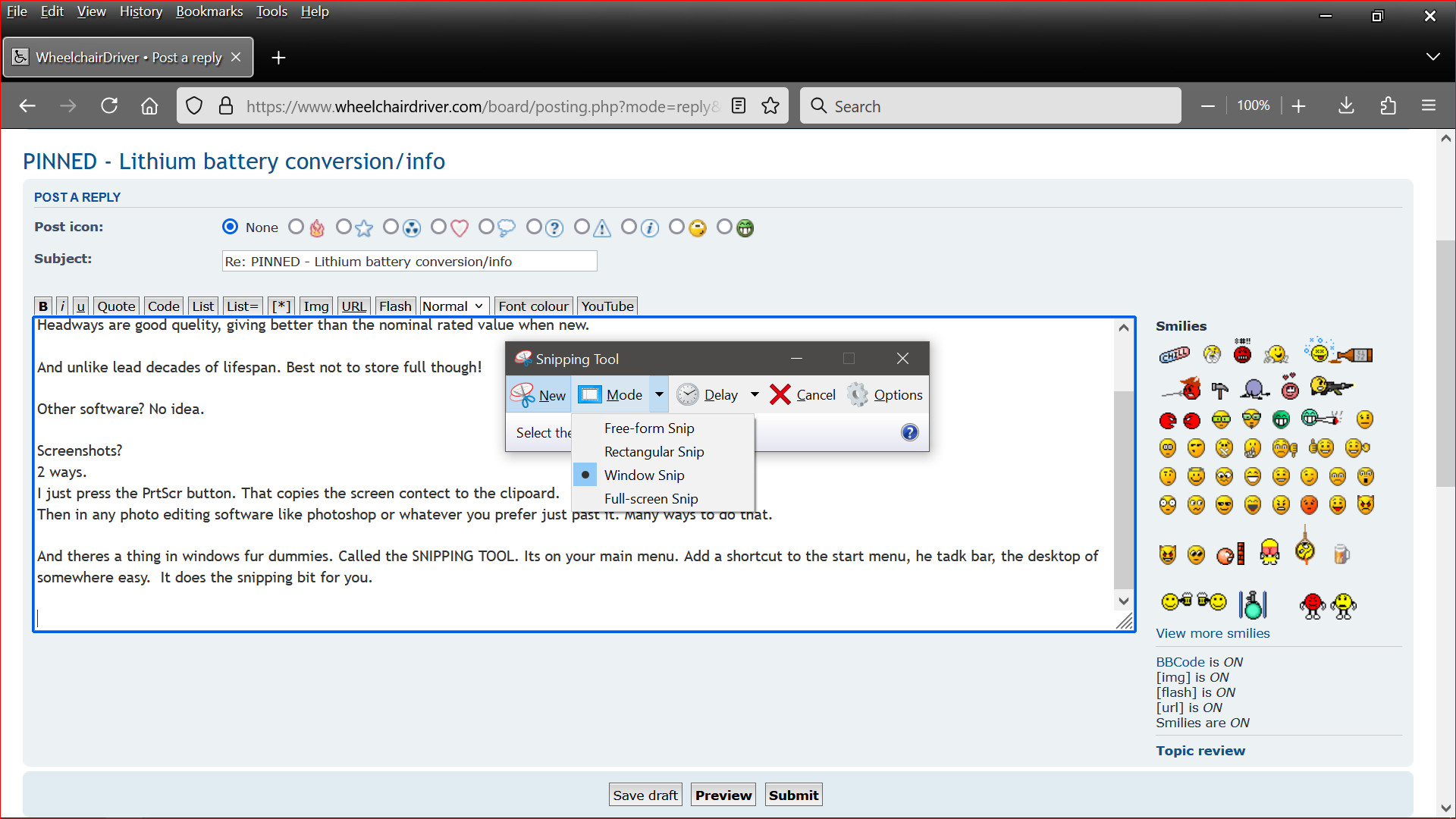
Task: Open Firefox downloads arrow icon
Action: pyautogui.click(x=1346, y=106)
